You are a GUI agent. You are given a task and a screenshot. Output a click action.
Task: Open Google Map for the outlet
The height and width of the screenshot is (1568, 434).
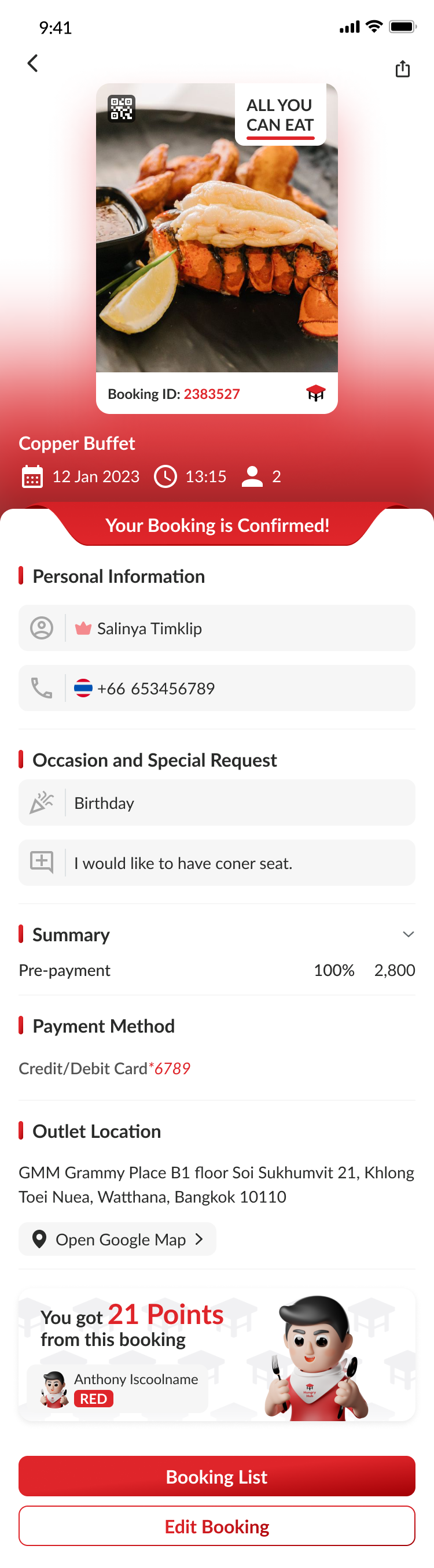(117, 1239)
